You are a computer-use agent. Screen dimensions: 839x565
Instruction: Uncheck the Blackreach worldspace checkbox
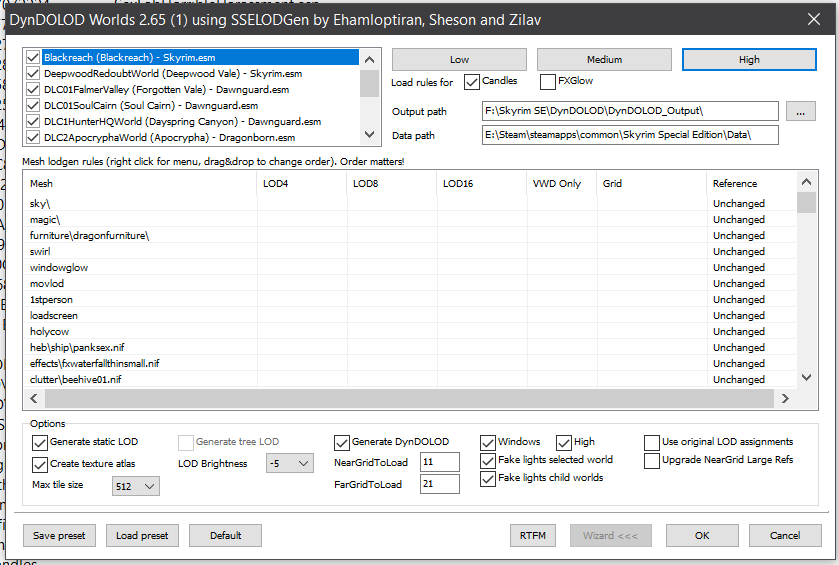(x=33, y=57)
